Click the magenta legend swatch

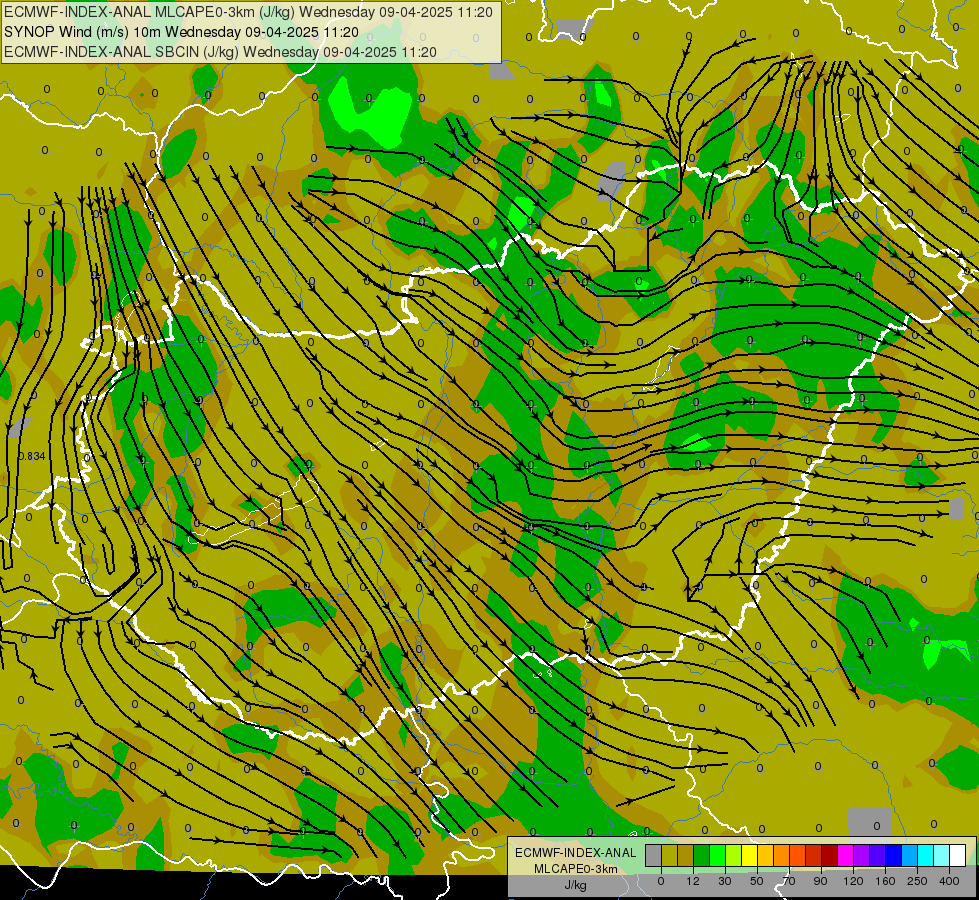pos(845,855)
